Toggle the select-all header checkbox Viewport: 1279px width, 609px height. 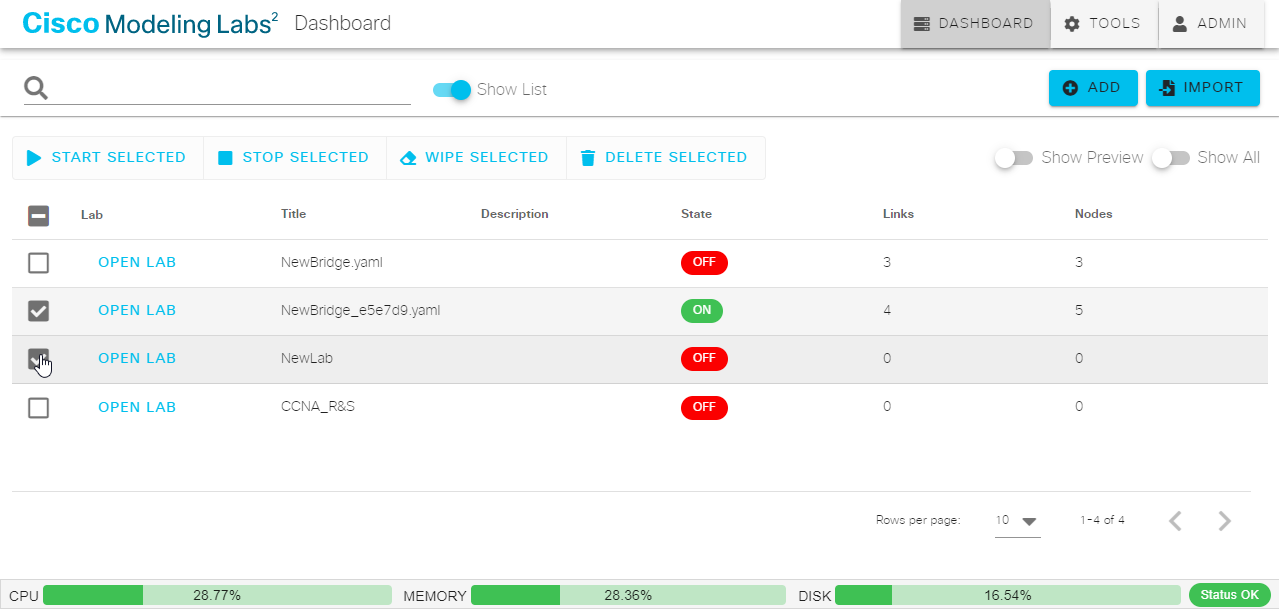pyautogui.click(x=38, y=215)
